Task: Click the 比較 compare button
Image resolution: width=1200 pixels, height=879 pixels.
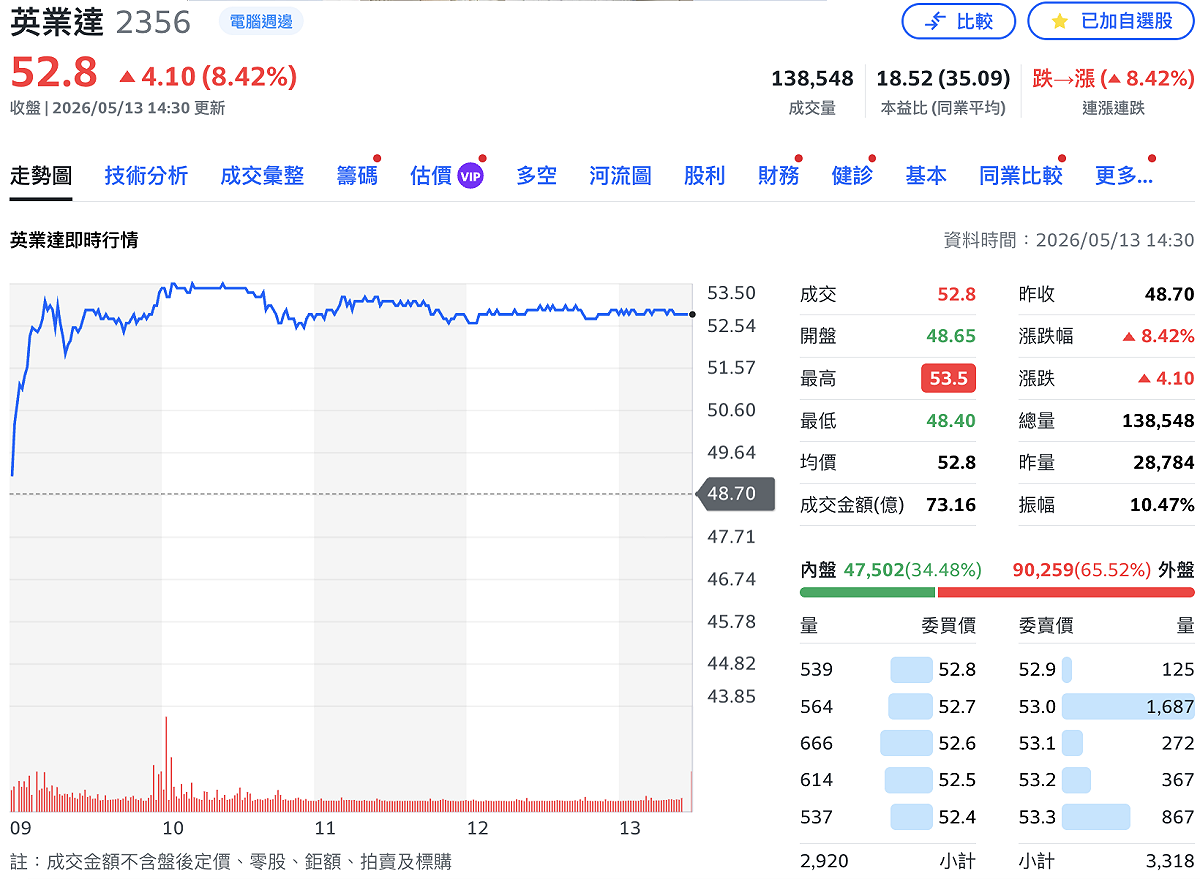Action: (x=958, y=21)
